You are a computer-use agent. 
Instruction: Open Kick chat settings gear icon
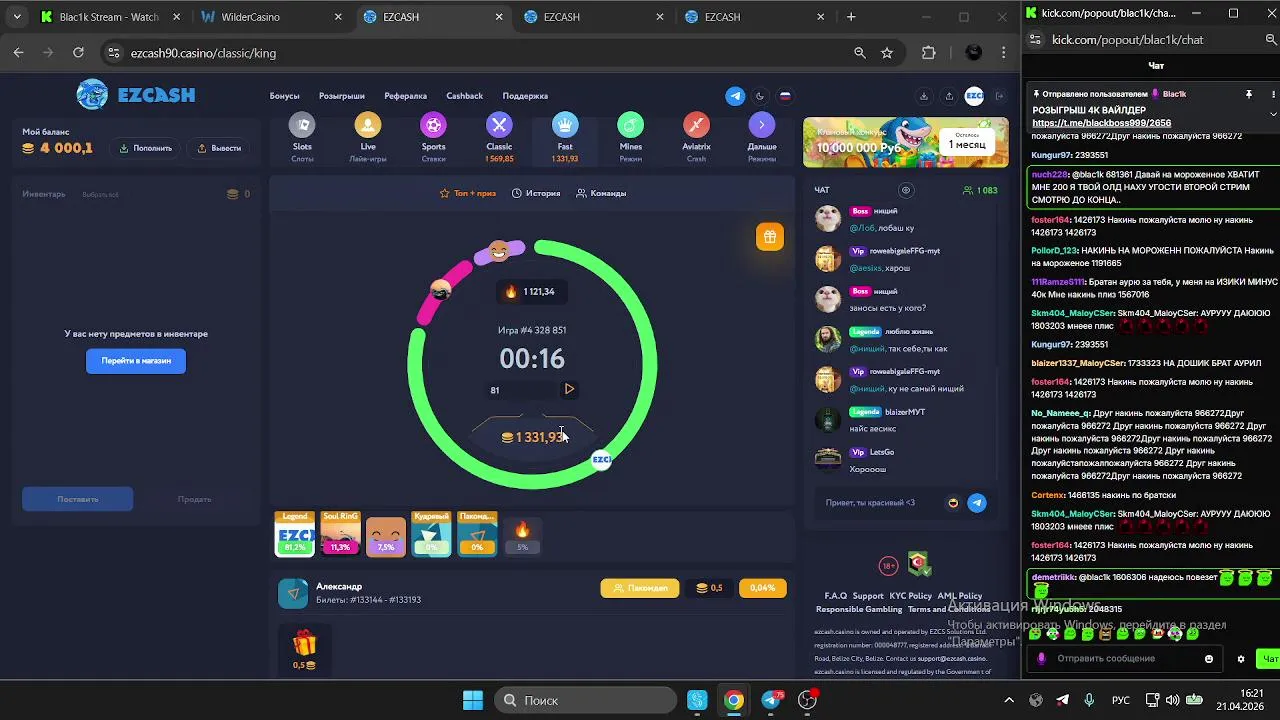click(x=1241, y=659)
